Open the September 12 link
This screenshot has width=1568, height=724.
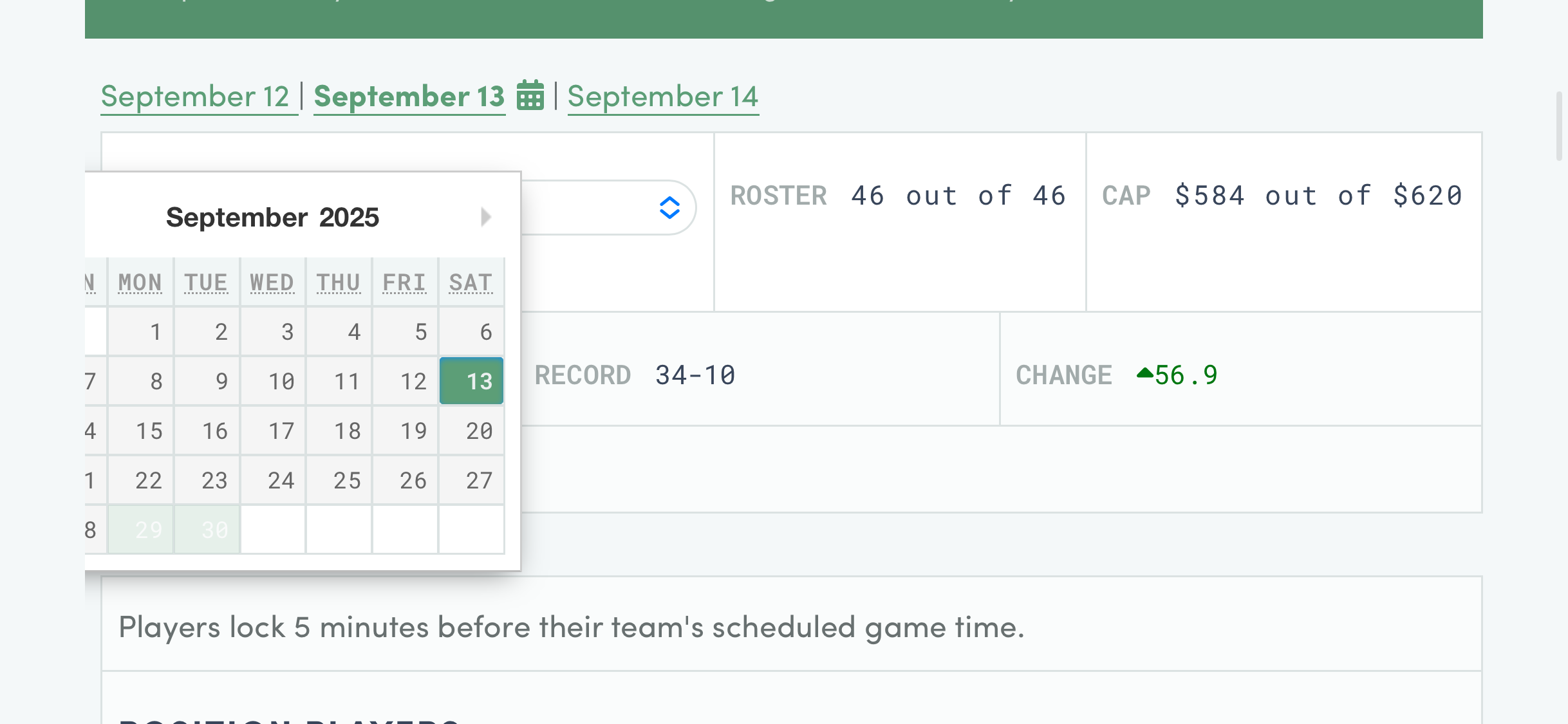(196, 97)
